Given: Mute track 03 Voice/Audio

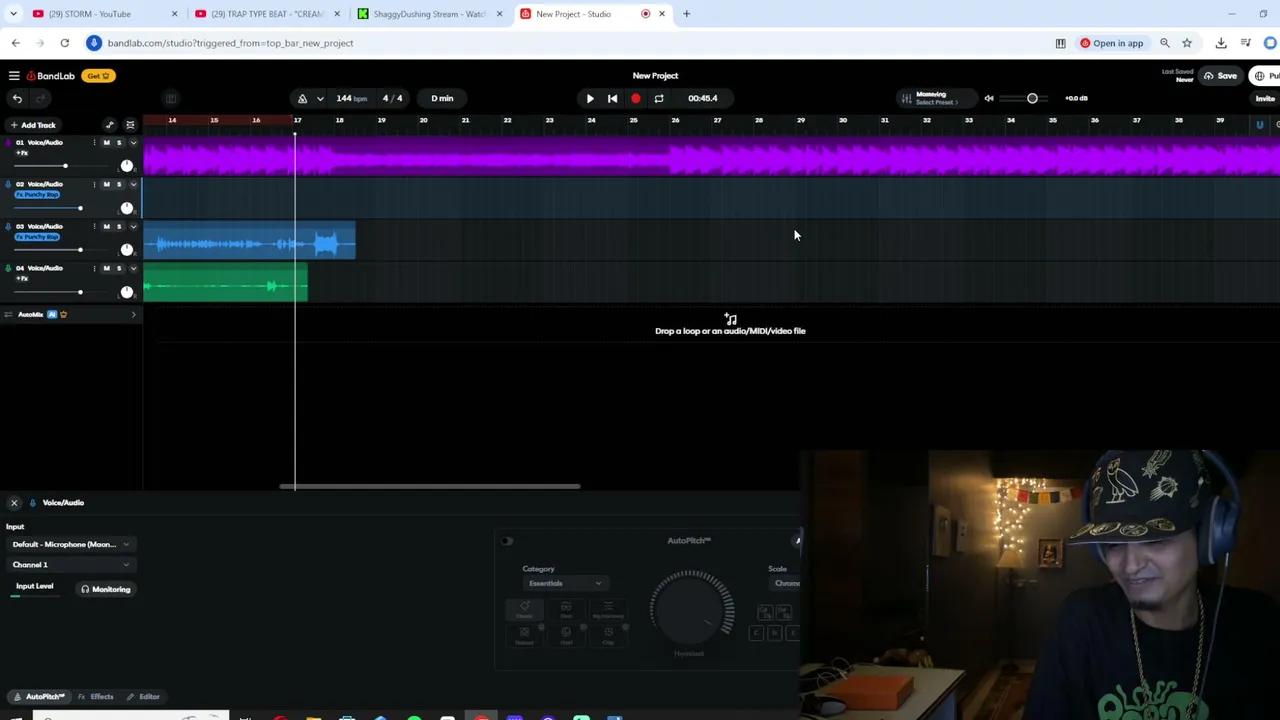Looking at the screenshot, I should point(106,227).
